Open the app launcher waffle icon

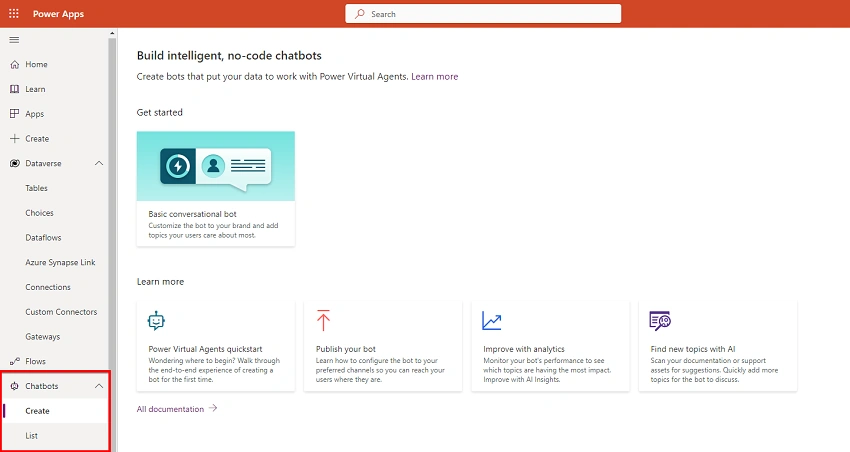(x=14, y=14)
